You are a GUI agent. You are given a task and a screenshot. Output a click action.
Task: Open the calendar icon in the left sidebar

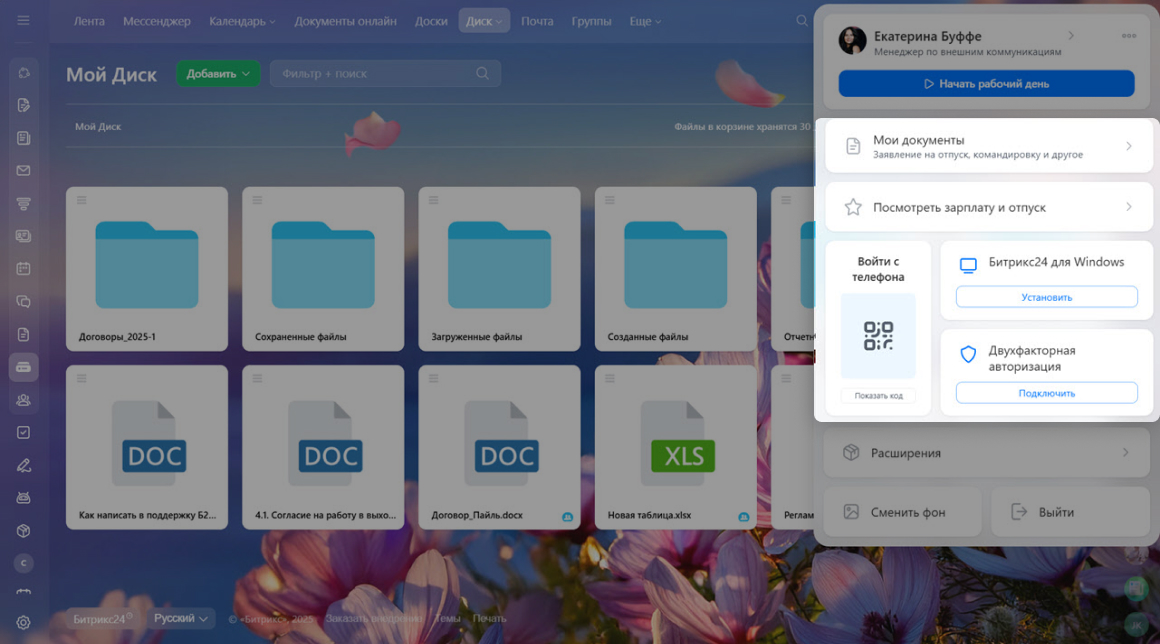pos(24,268)
